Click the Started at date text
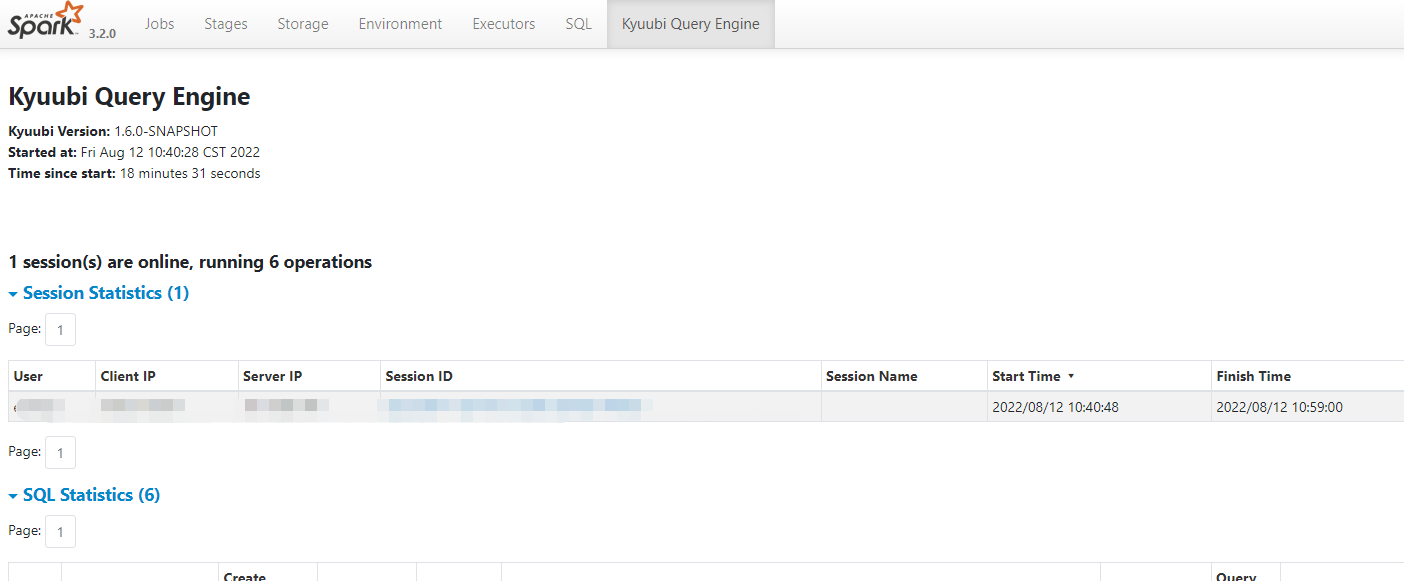The width and height of the screenshot is (1404, 581). (x=170, y=152)
